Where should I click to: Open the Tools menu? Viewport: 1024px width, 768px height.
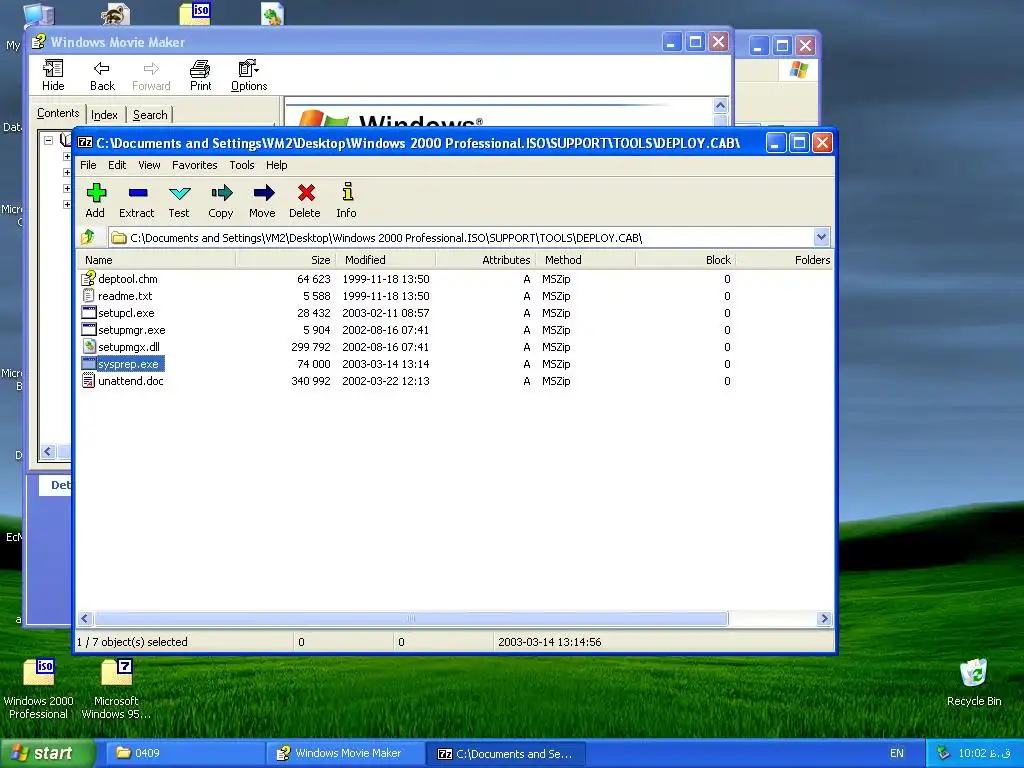[242, 165]
